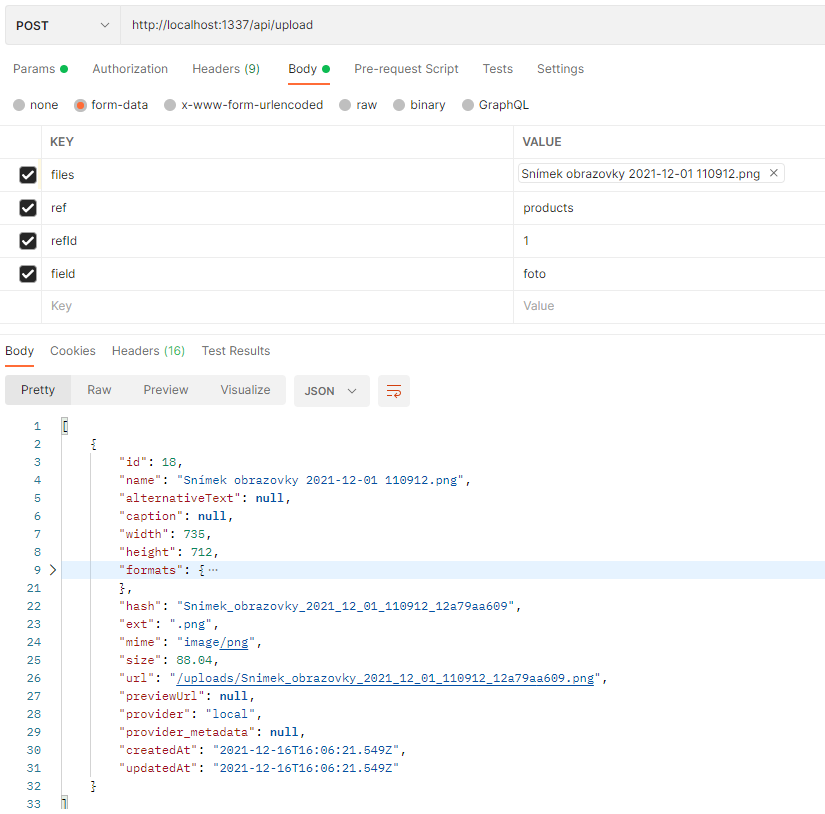Click the updatedAt timestamp value
Viewport: 825px width, 814px height.
pyautogui.click(x=306, y=768)
